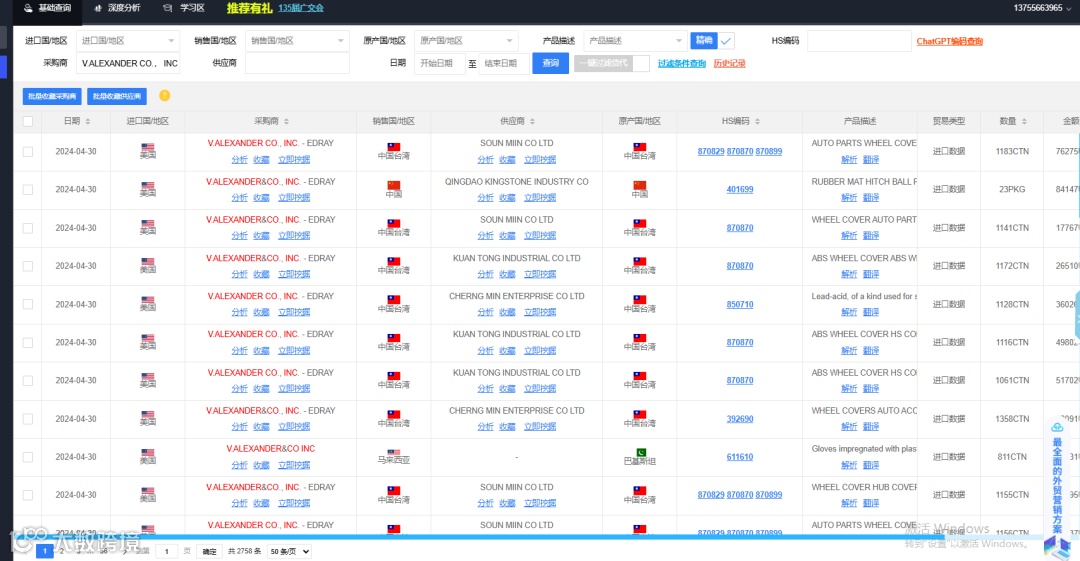Click 解析 under RUBBER MAT HITCH BALL
1080x561 pixels.
pos(849,198)
